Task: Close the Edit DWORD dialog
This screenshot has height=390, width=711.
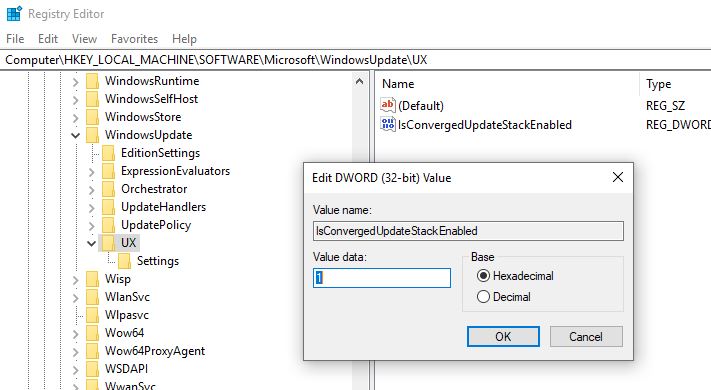Action: (618, 177)
